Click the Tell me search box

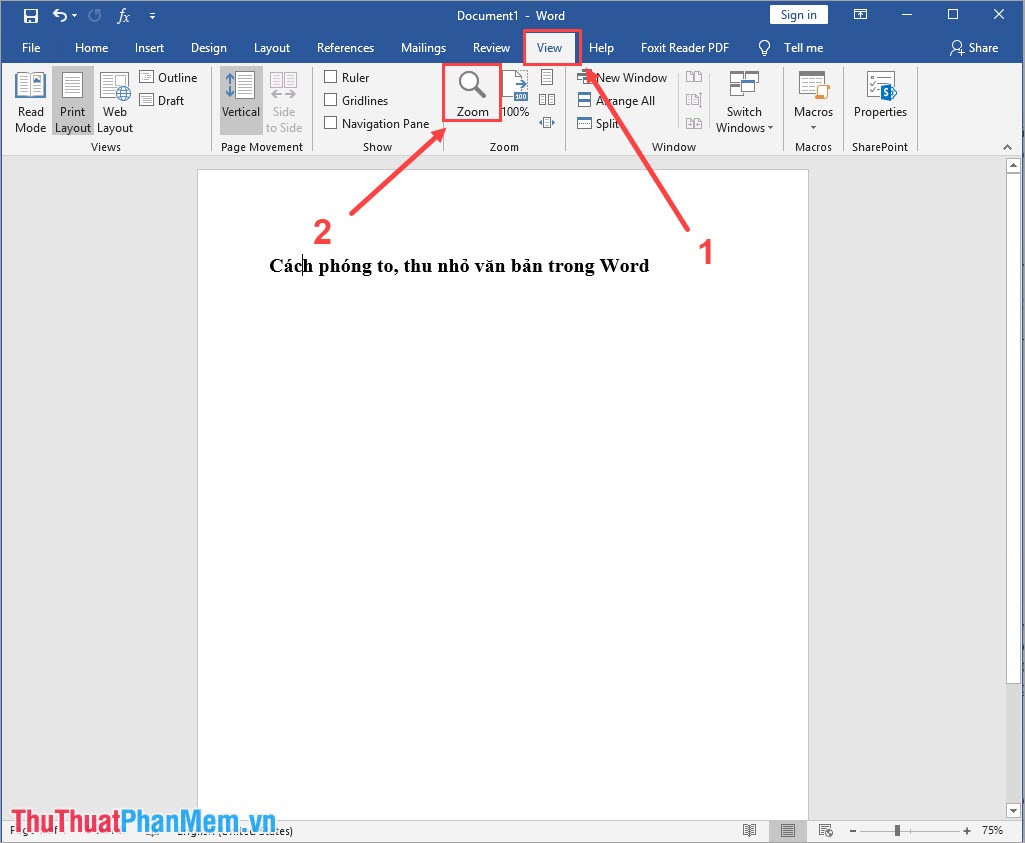pos(791,48)
